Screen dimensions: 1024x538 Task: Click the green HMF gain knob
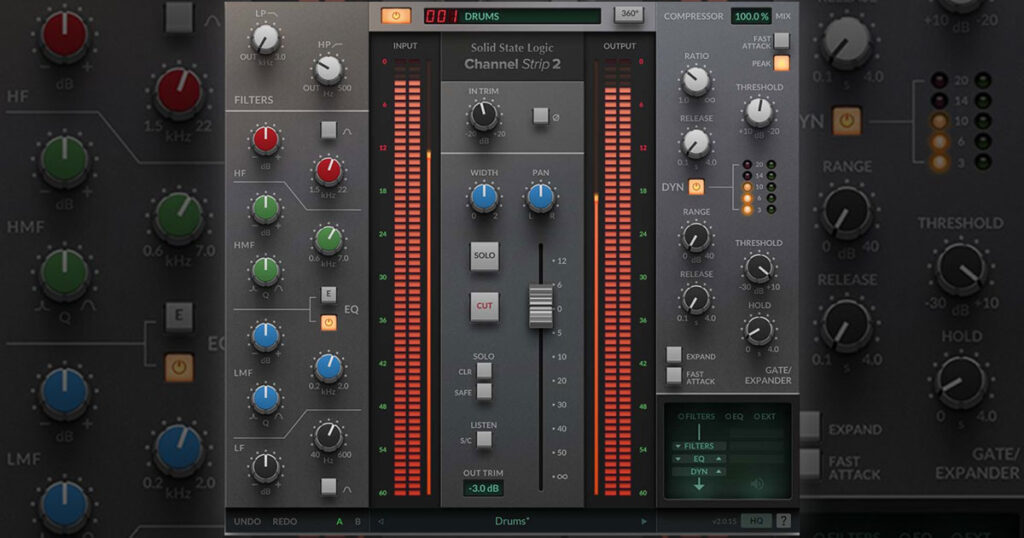pos(266,208)
